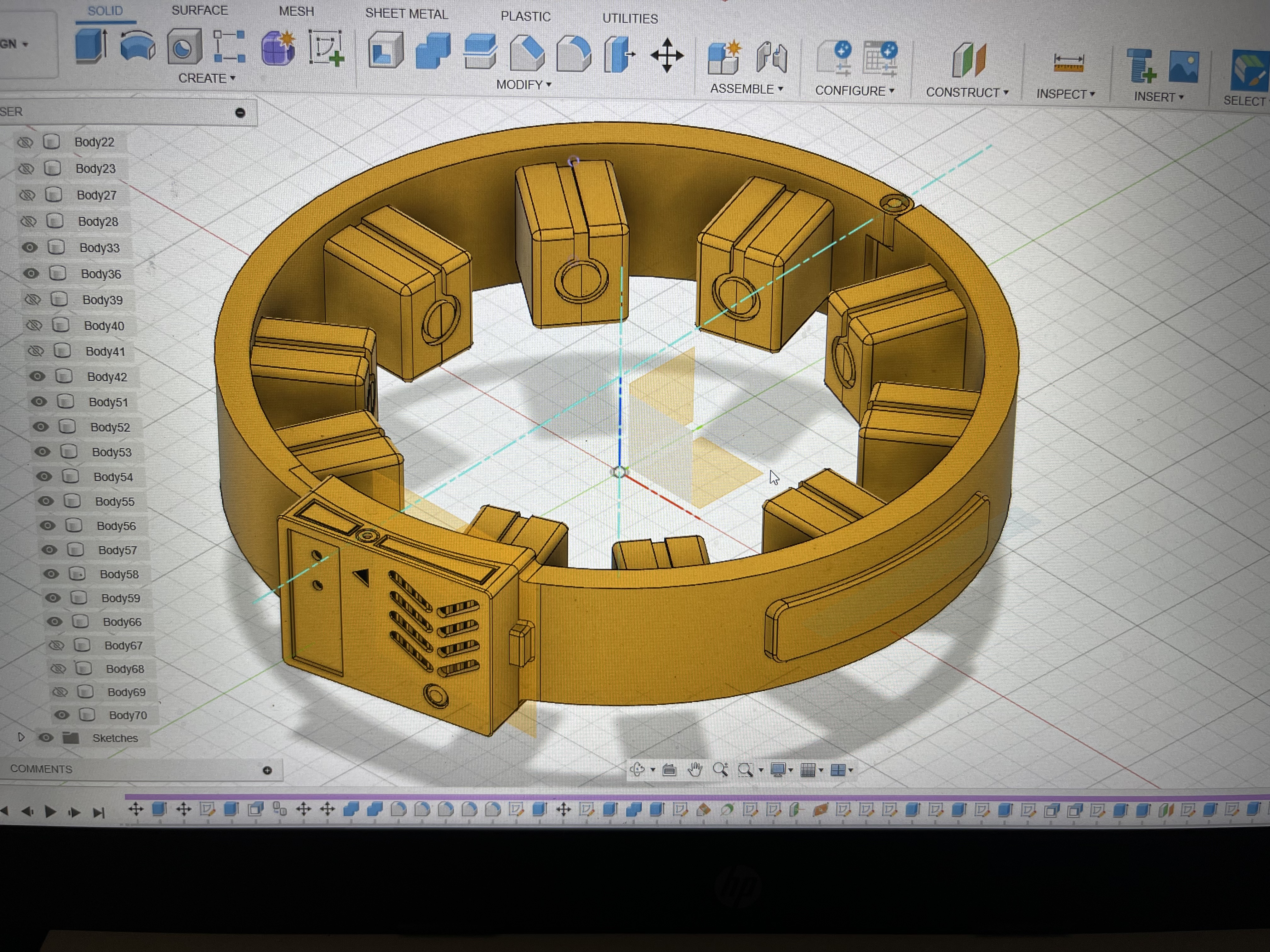Switch to the PLASTIC tab

coord(525,17)
